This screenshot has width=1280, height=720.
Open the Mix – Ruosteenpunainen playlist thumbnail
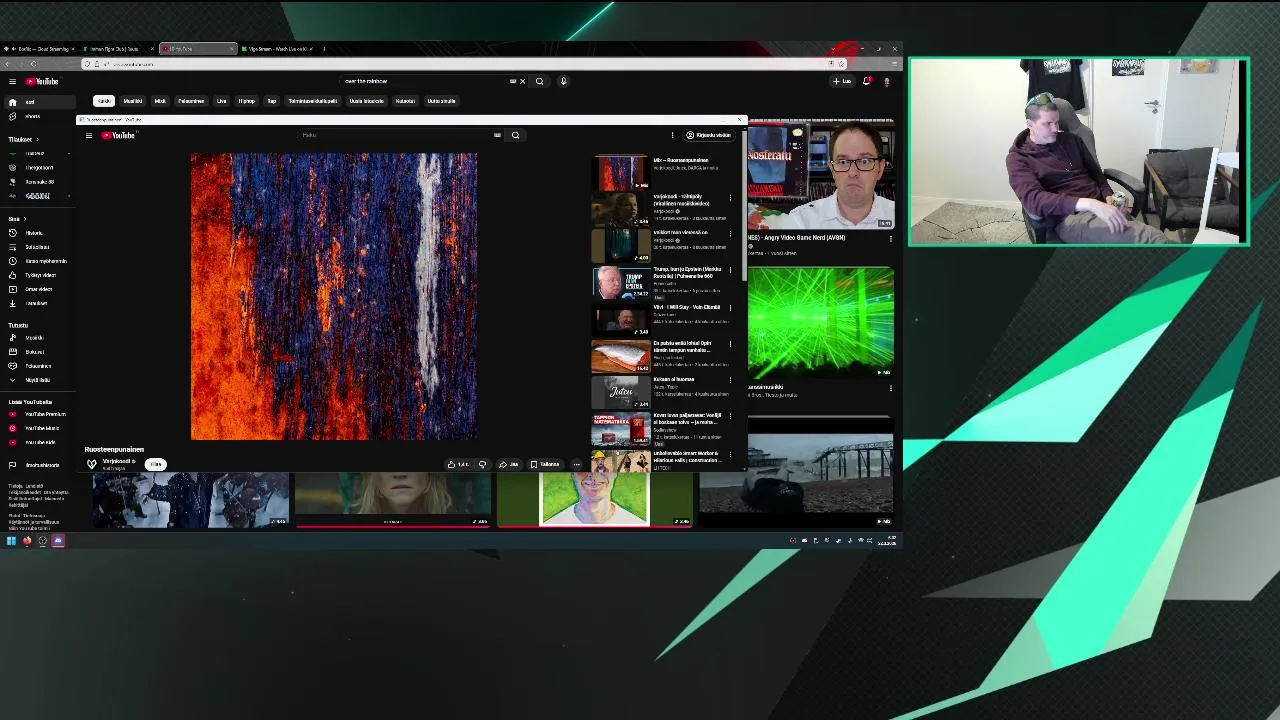[x=621, y=172]
